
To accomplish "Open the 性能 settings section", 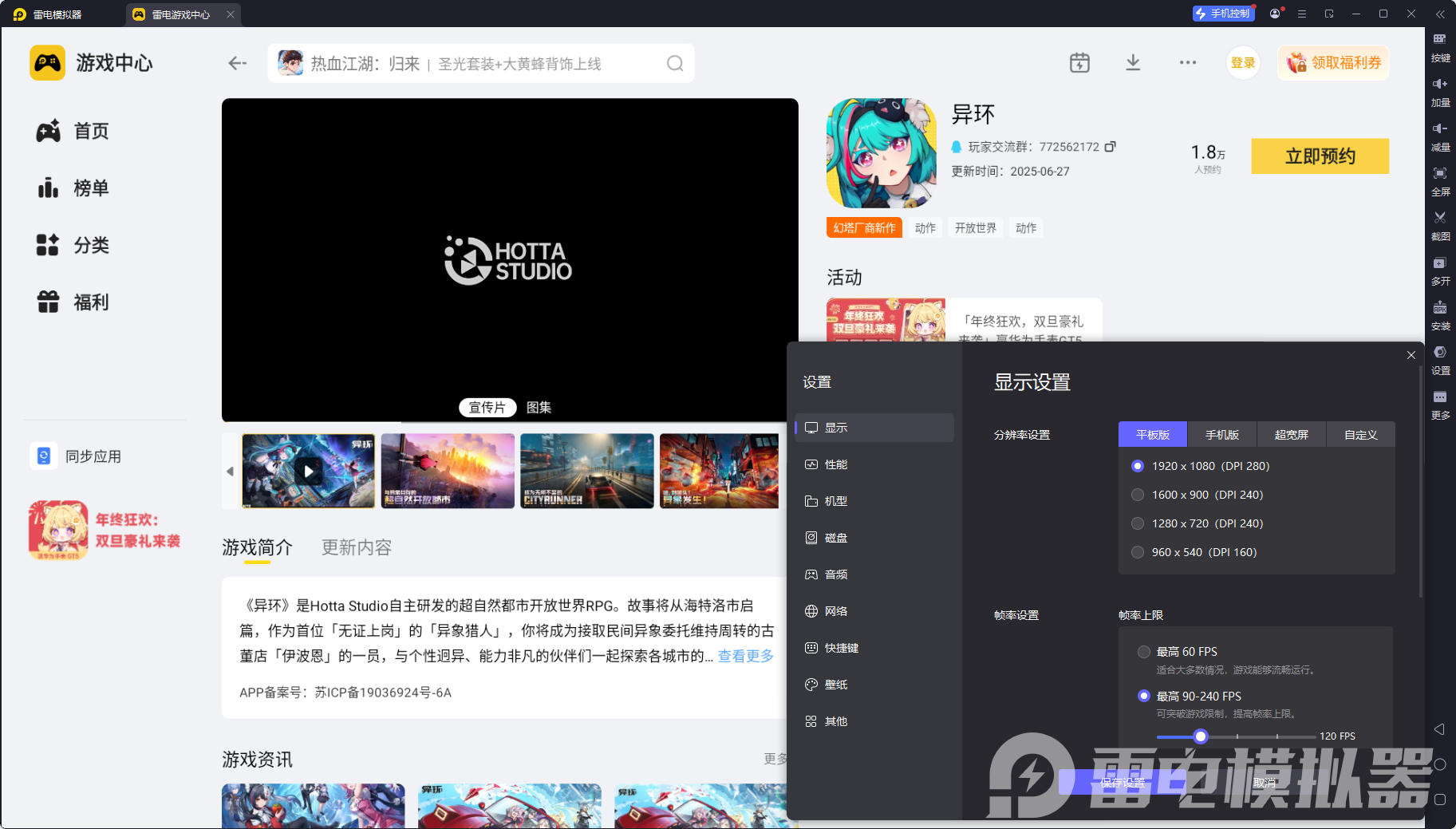I will click(x=835, y=464).
